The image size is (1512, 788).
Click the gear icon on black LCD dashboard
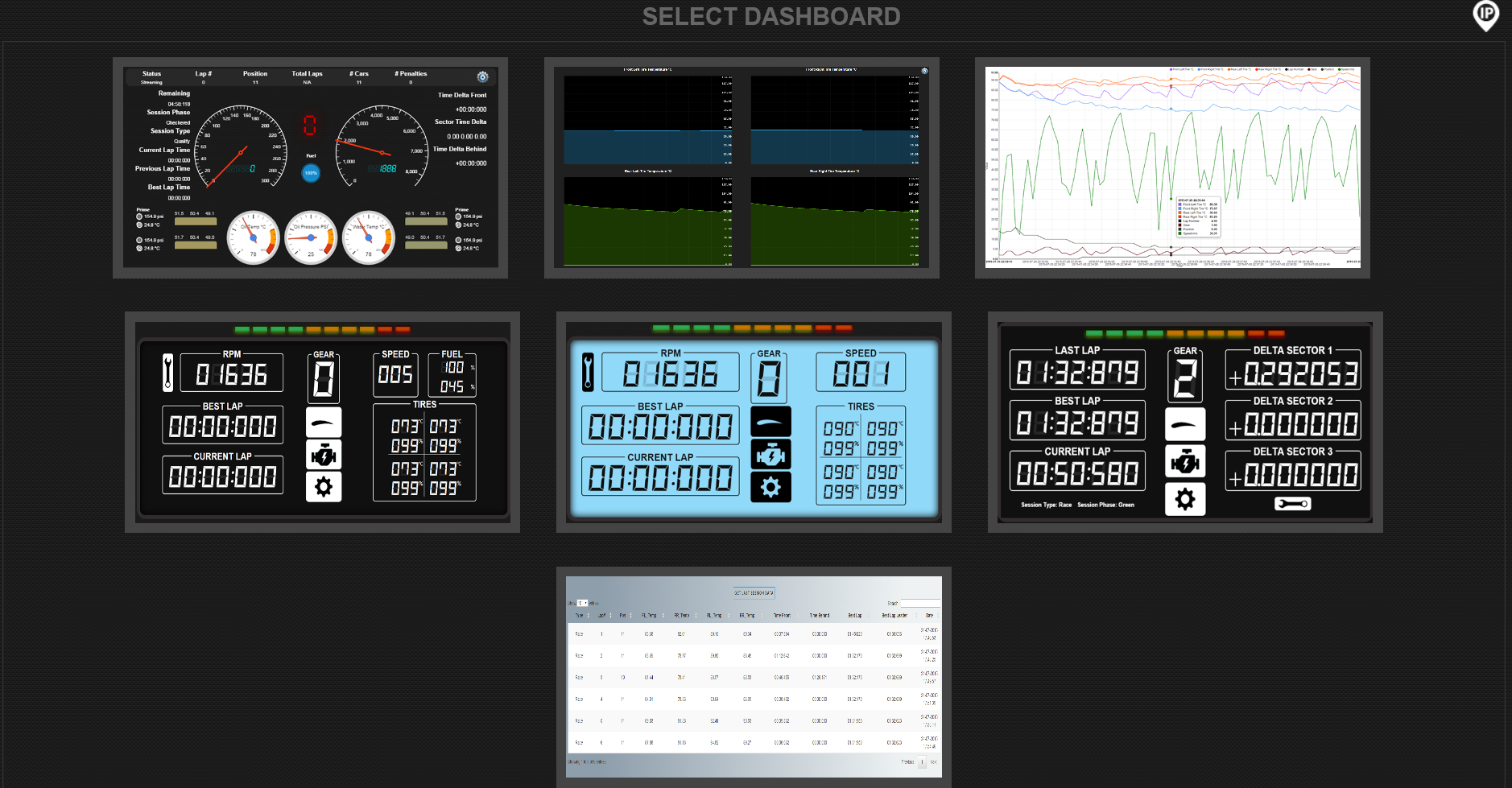[324, 487]
